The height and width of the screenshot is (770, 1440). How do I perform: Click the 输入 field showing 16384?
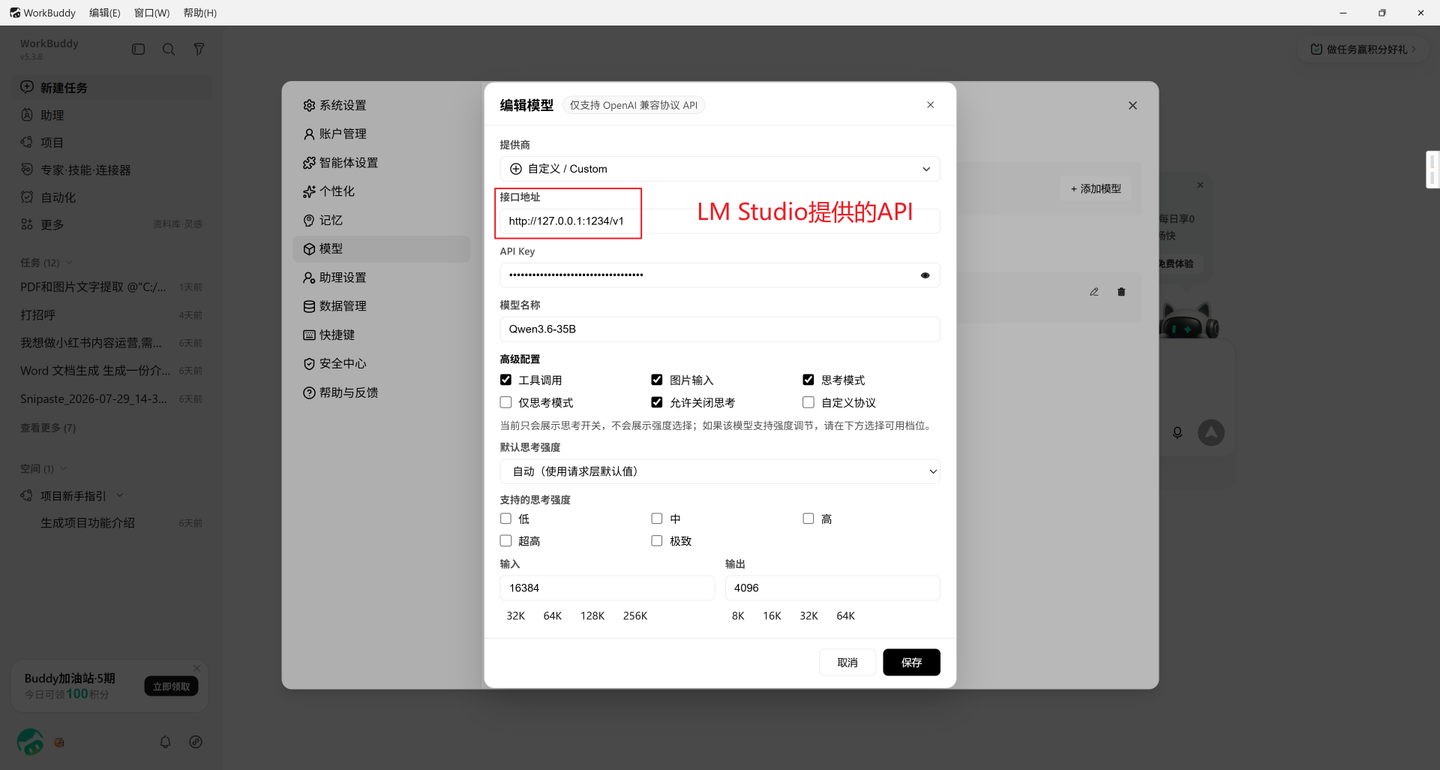click(x=608, y=588)
